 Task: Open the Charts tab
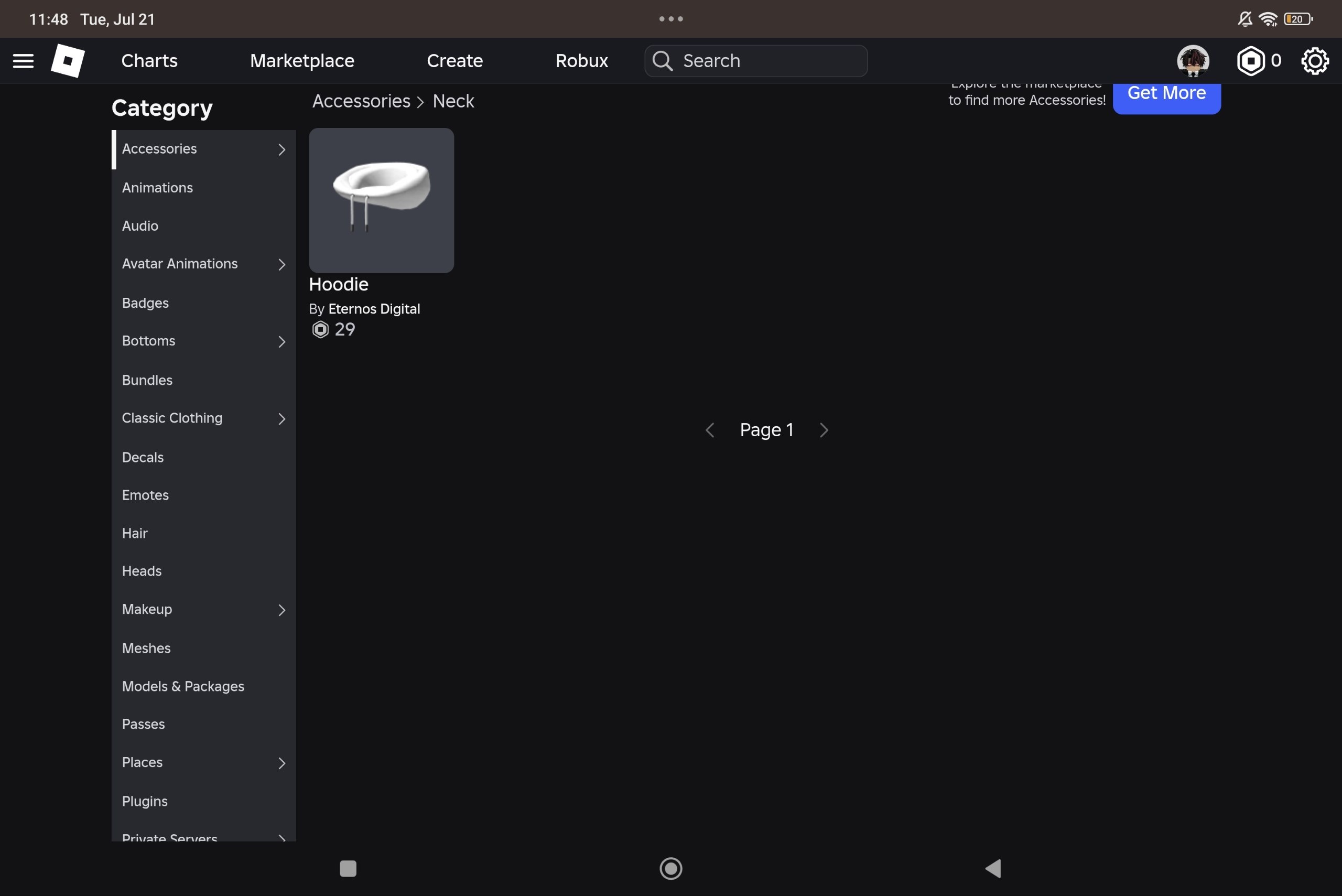click(149, 61)
